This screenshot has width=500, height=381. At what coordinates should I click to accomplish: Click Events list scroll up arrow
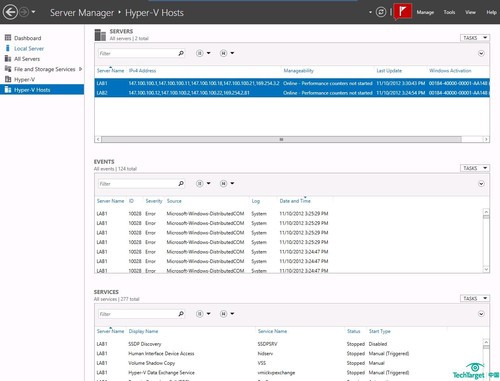pos(486,212)
